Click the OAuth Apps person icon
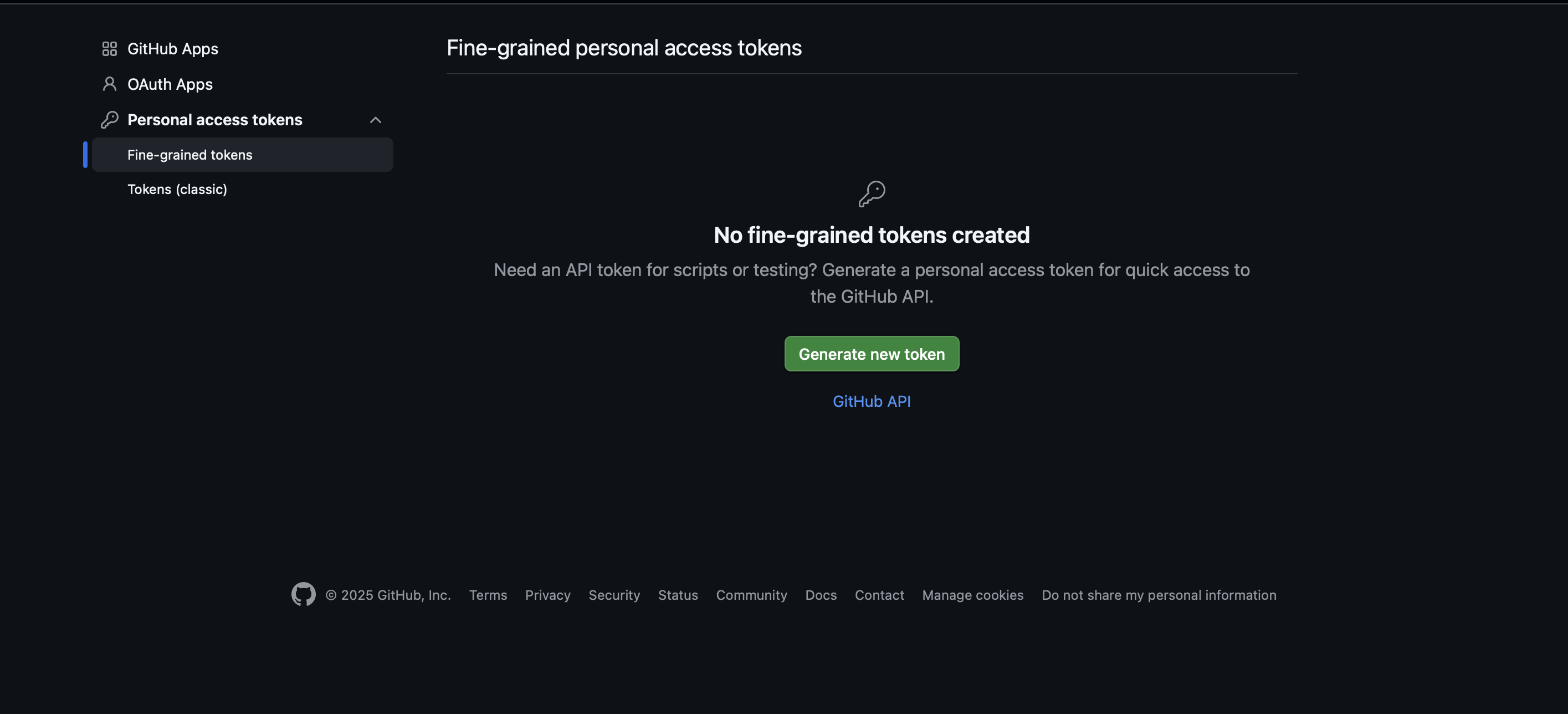This screenshot has width=1568, height=714. pos(110,84)
